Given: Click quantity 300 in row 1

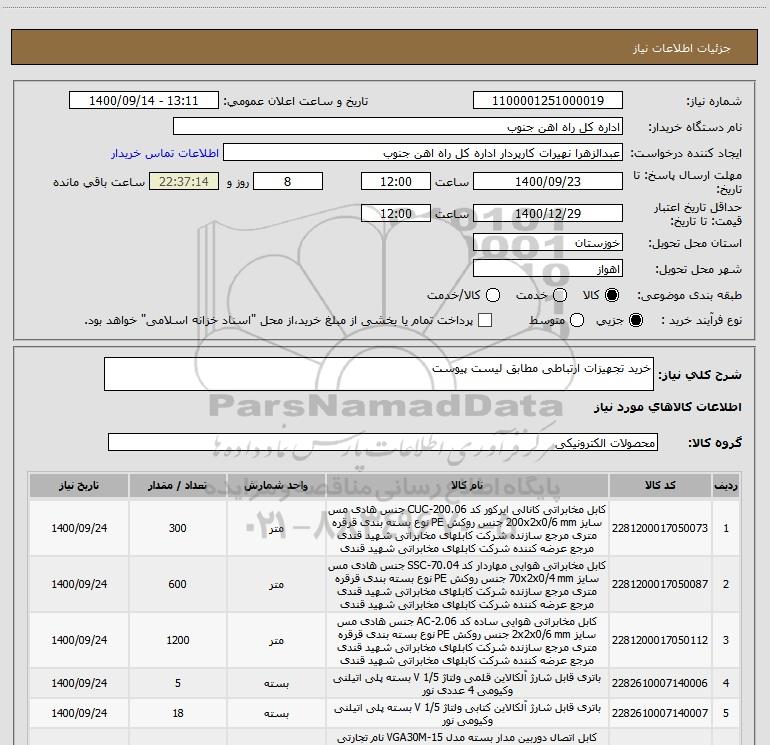Looking at the screenshot, I should tap(178, 528).
